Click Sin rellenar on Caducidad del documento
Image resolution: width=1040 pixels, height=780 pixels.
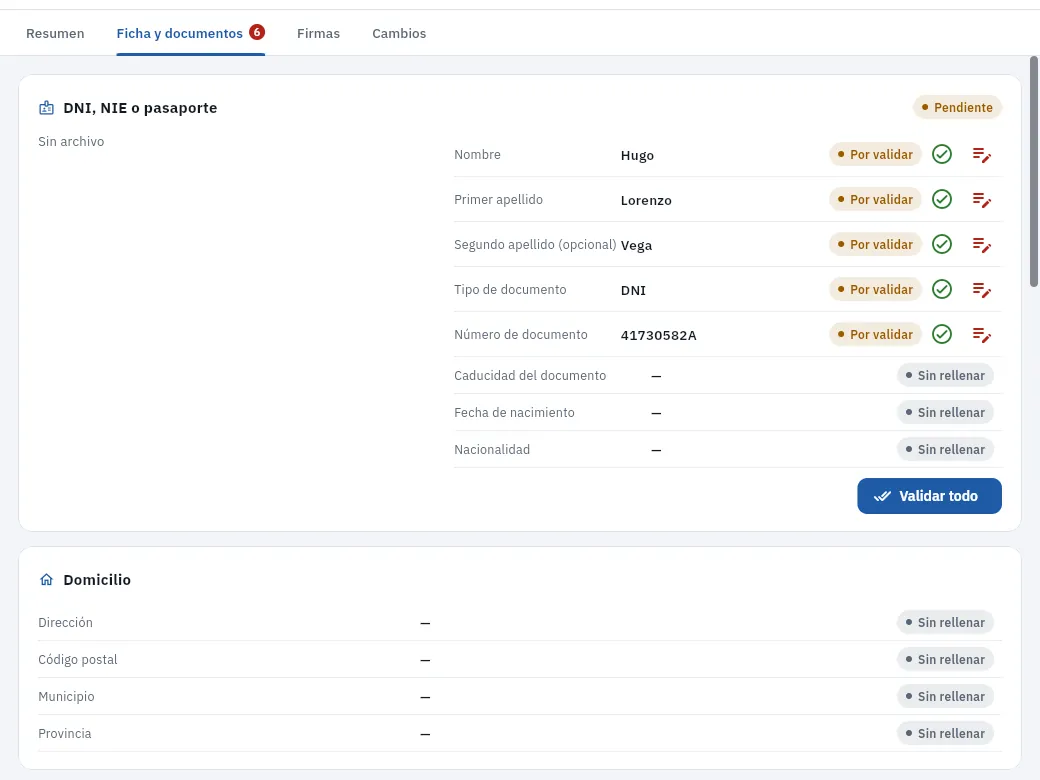(945, 375)
